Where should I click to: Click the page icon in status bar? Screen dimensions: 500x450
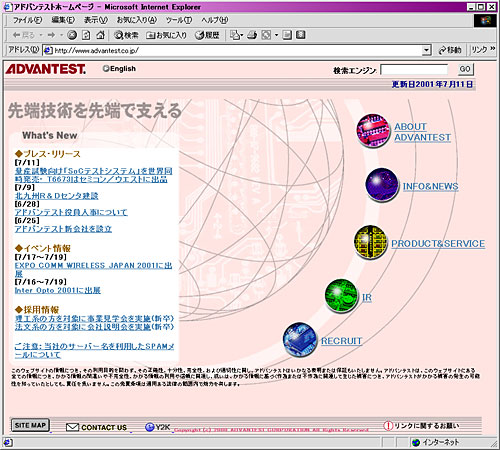click(x=7, y=442)
